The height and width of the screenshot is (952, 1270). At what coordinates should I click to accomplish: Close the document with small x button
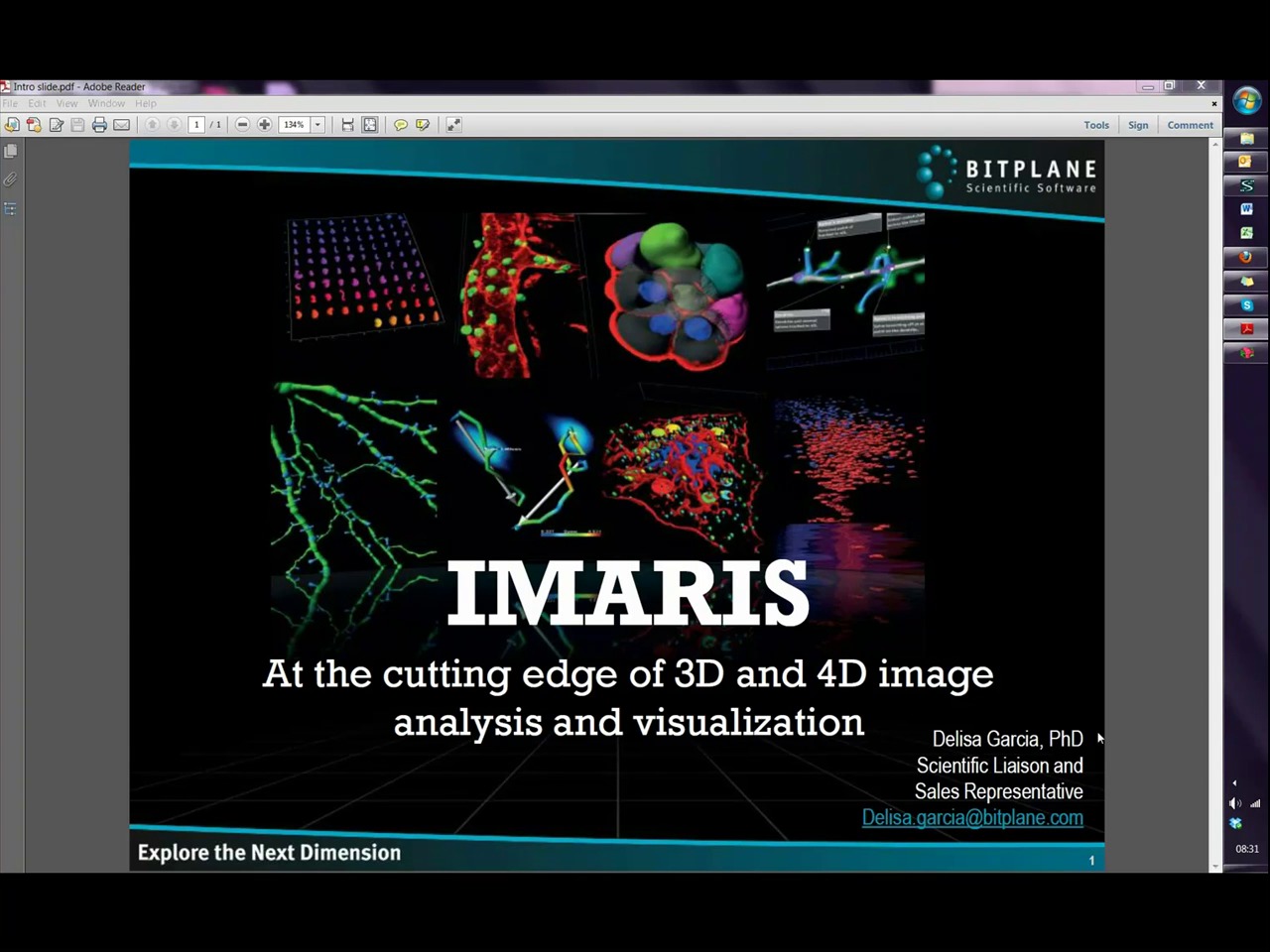(1213, 103)
